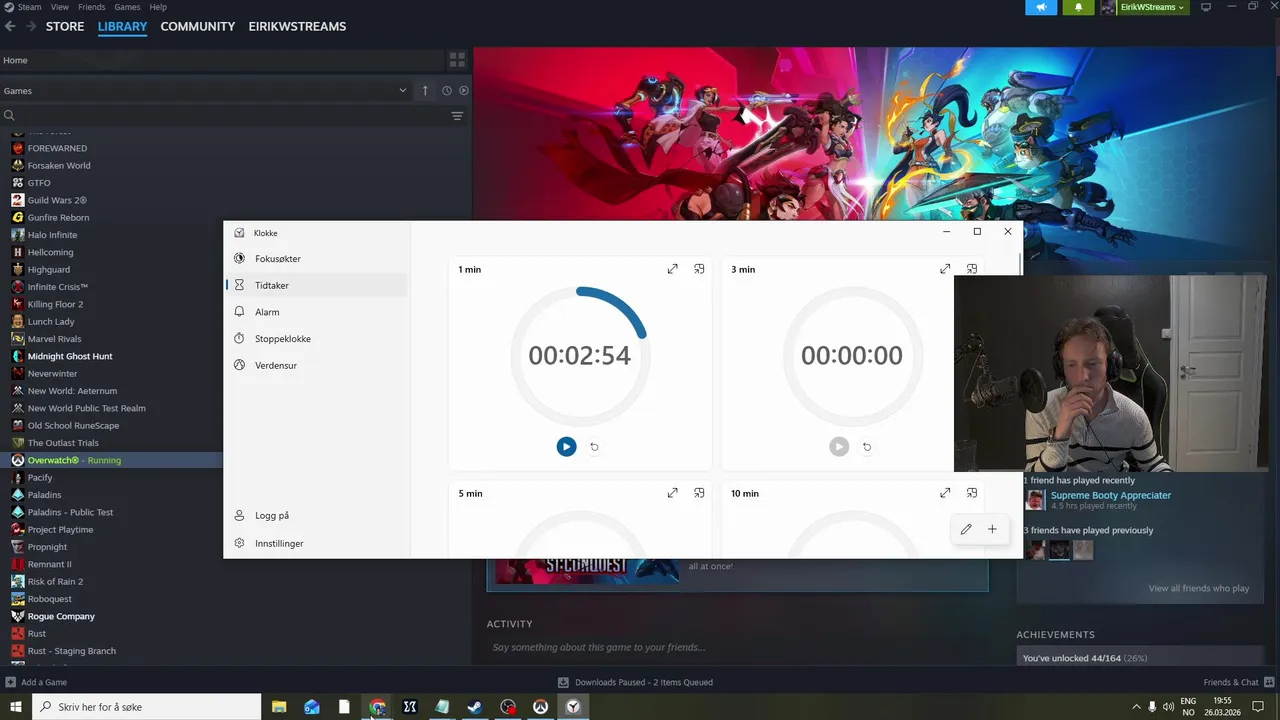Open the Friends menu in Steam
The width and height of the screenshot is (1280, 720).
91,7
